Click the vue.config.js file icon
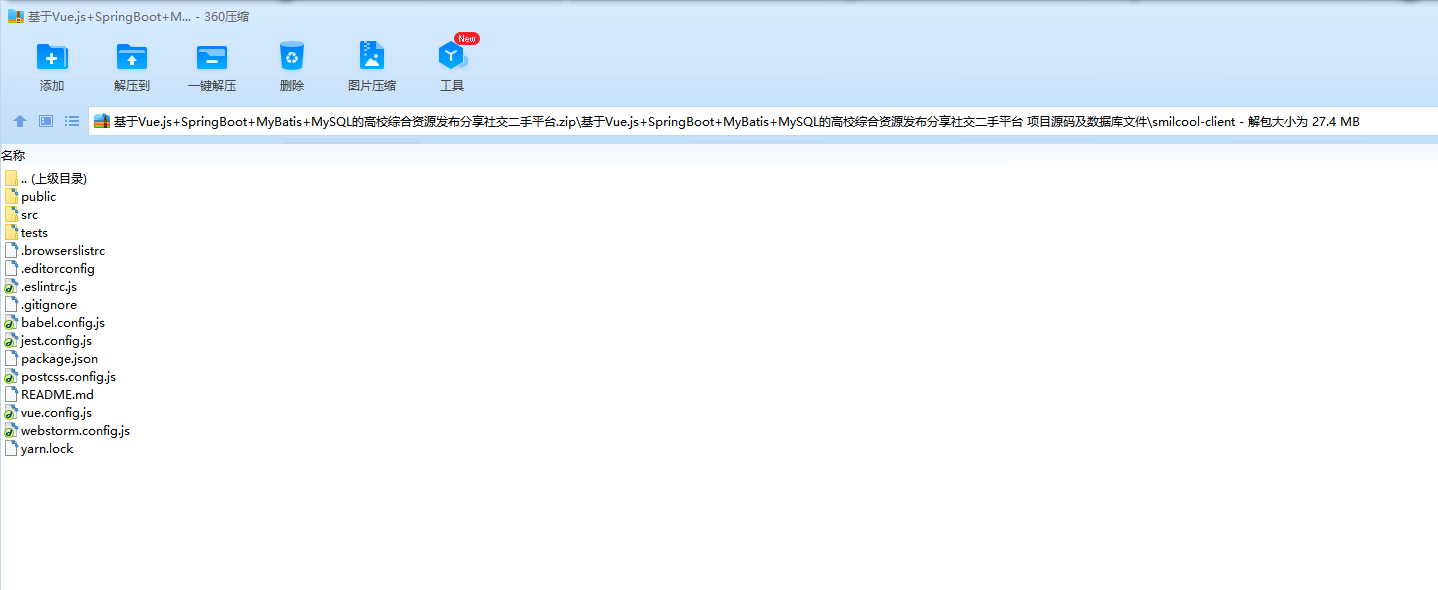The width and height of the screenshot is (1438, 590). (11, 412)
